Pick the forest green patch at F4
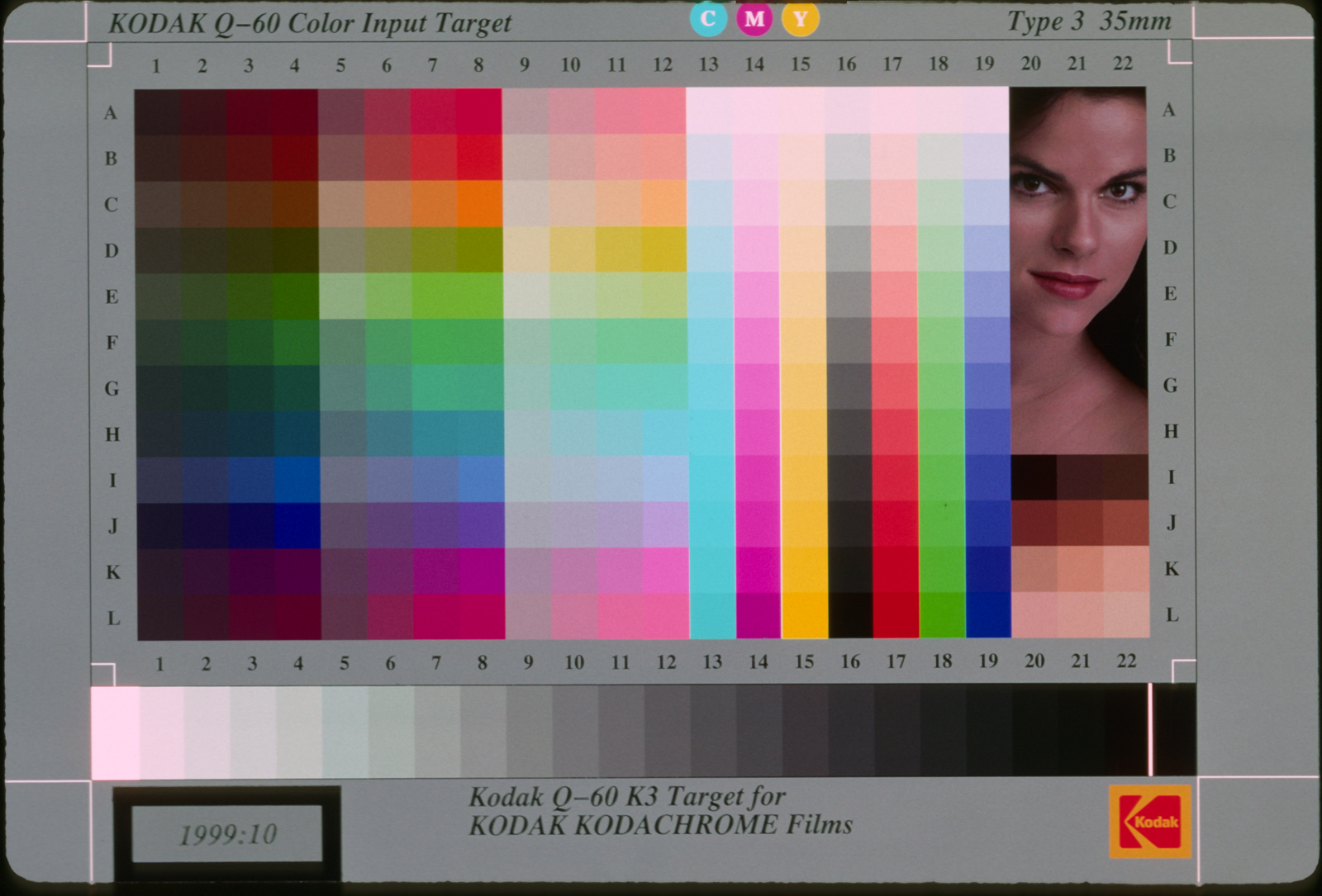Screen dimensions: 1322x896 296,342
